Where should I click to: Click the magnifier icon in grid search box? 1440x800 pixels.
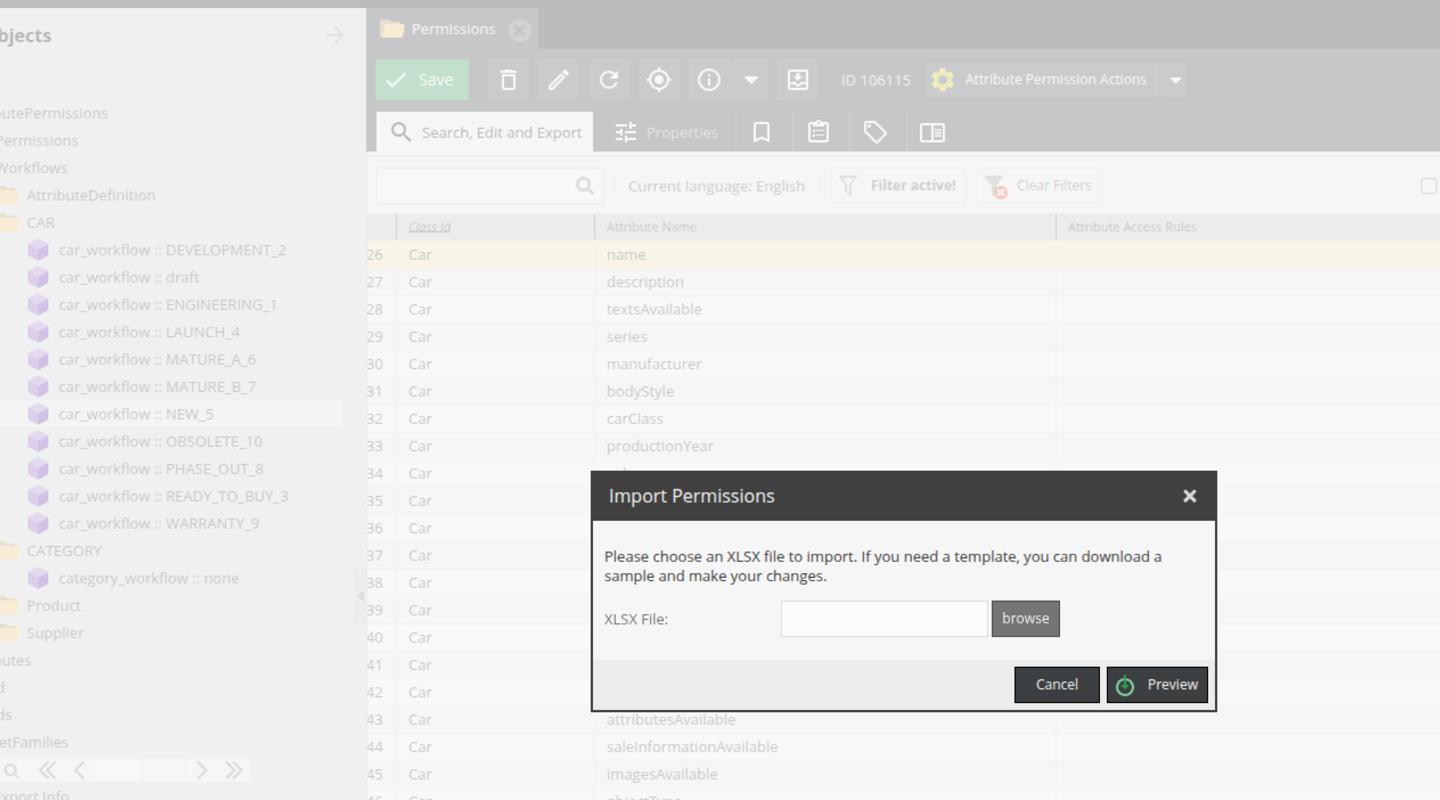(585, 186)
